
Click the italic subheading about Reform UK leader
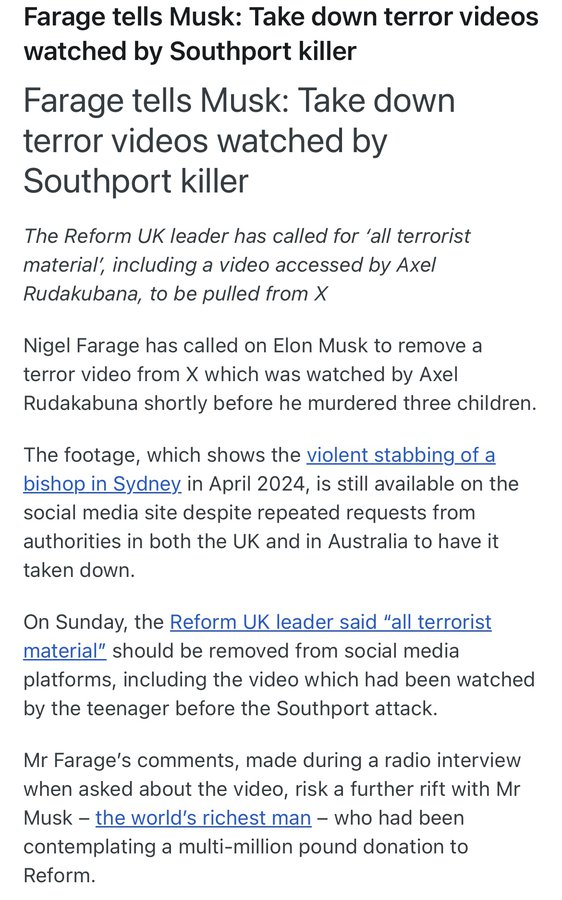[247, 265]
